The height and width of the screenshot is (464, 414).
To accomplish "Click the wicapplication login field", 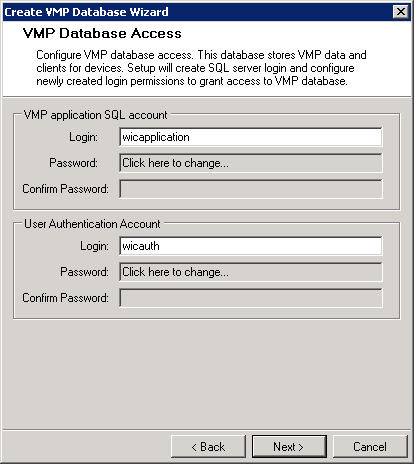I will pos(251,137).
